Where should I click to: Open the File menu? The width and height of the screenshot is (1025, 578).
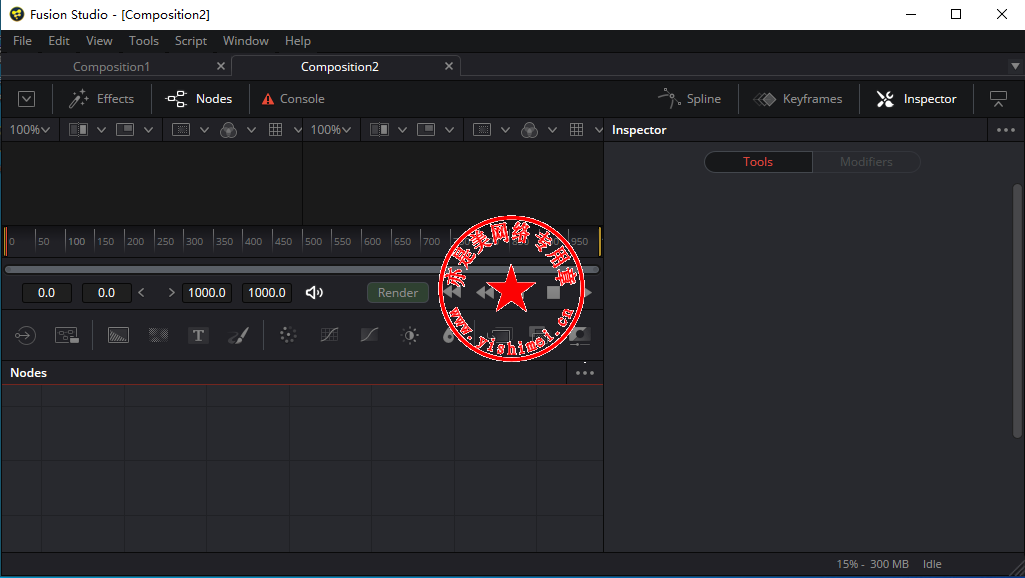pos(22,41)
